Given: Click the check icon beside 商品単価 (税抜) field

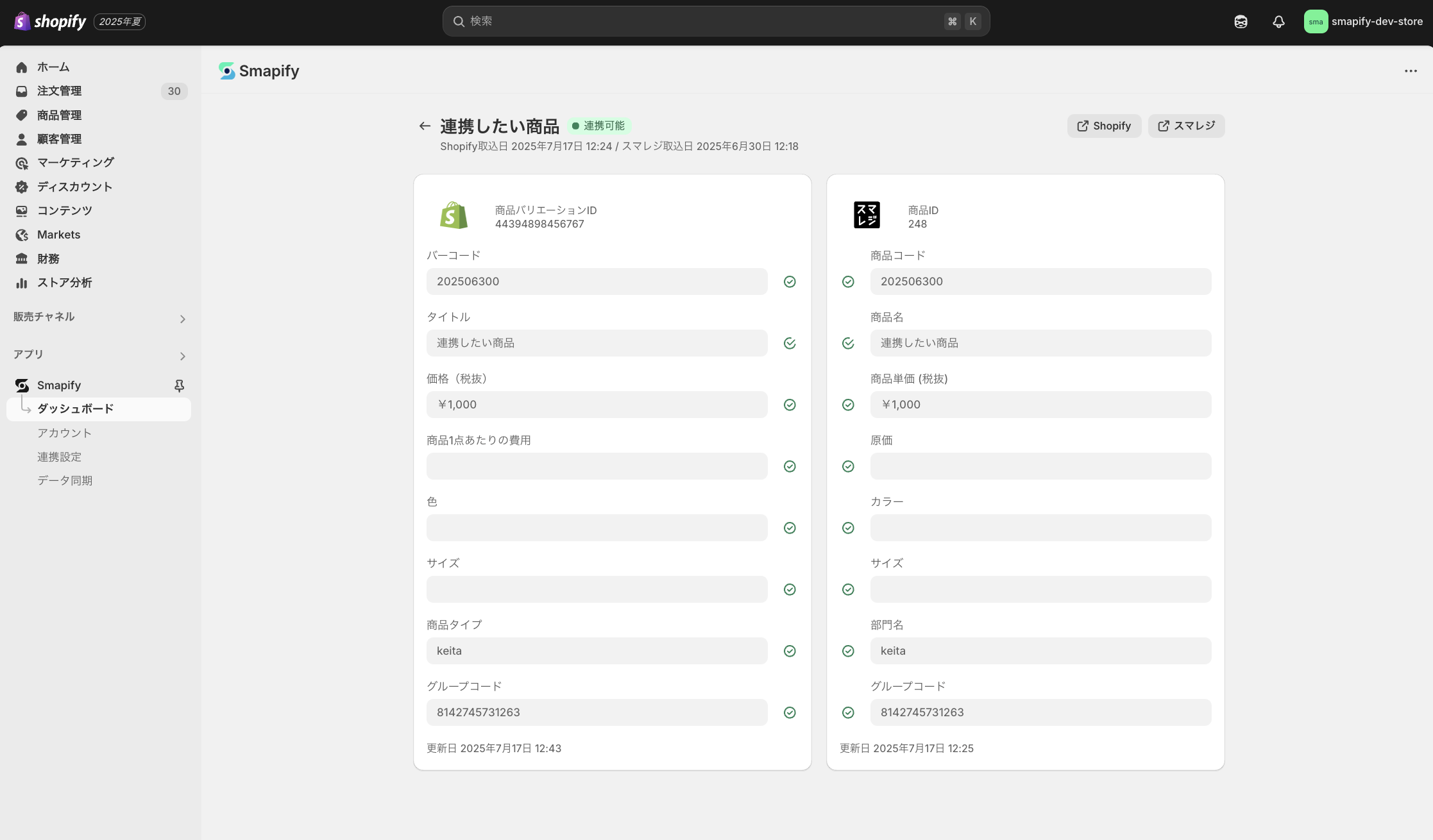Looking at the screenshot, I should [x=848, y=405].
